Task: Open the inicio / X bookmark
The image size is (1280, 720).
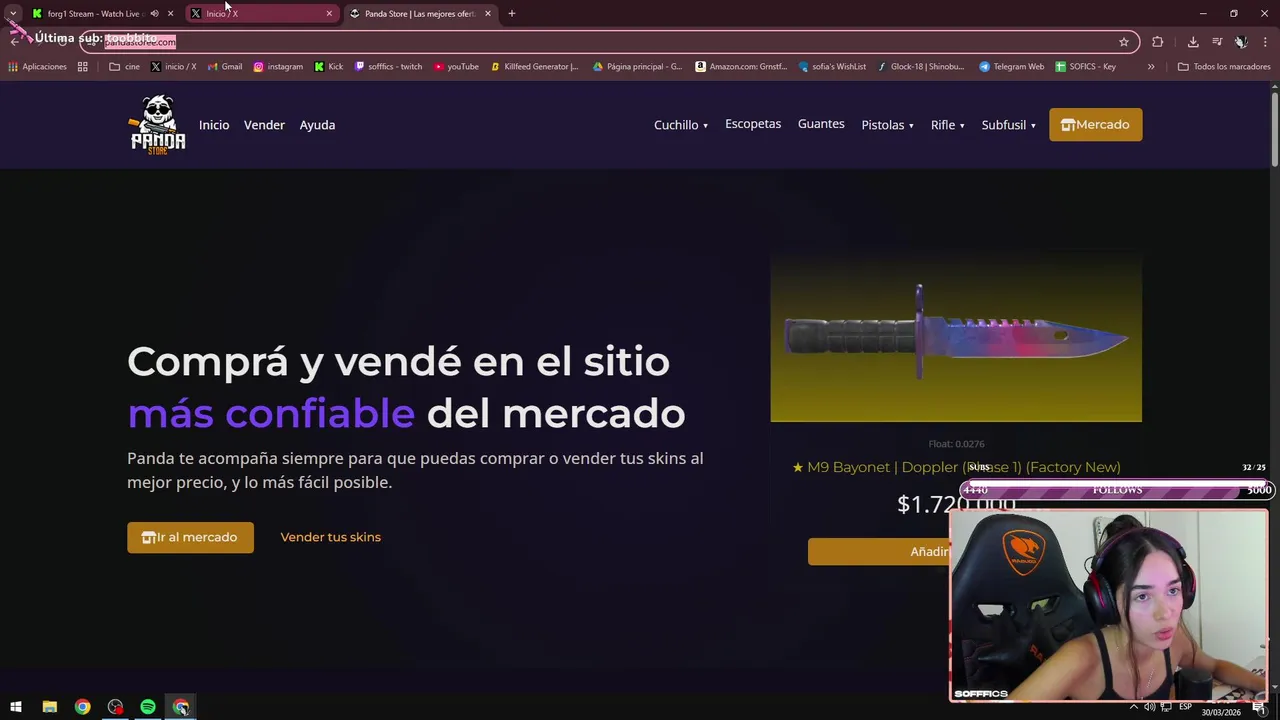Action: [173, 67]
